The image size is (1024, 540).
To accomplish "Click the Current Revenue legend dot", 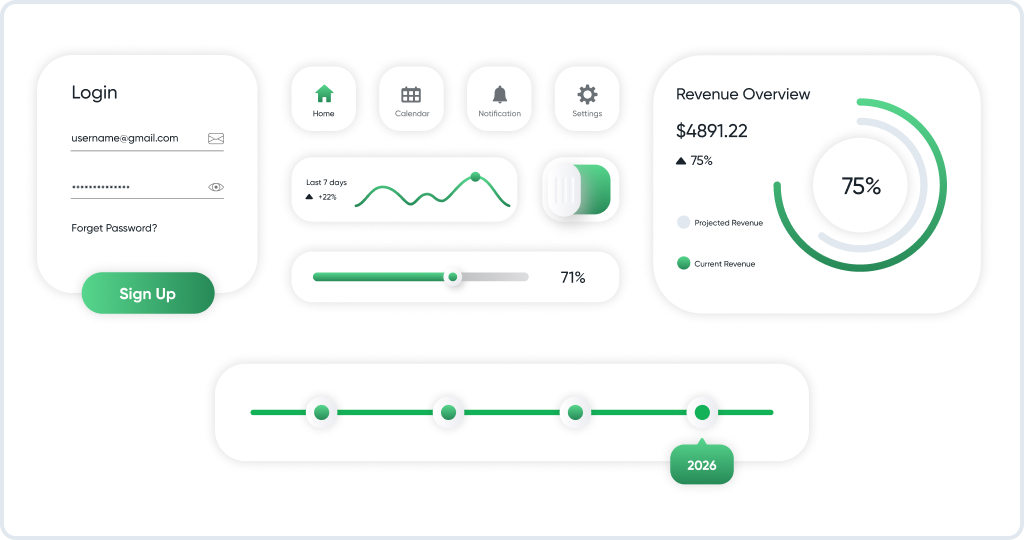I will [683, 263].
